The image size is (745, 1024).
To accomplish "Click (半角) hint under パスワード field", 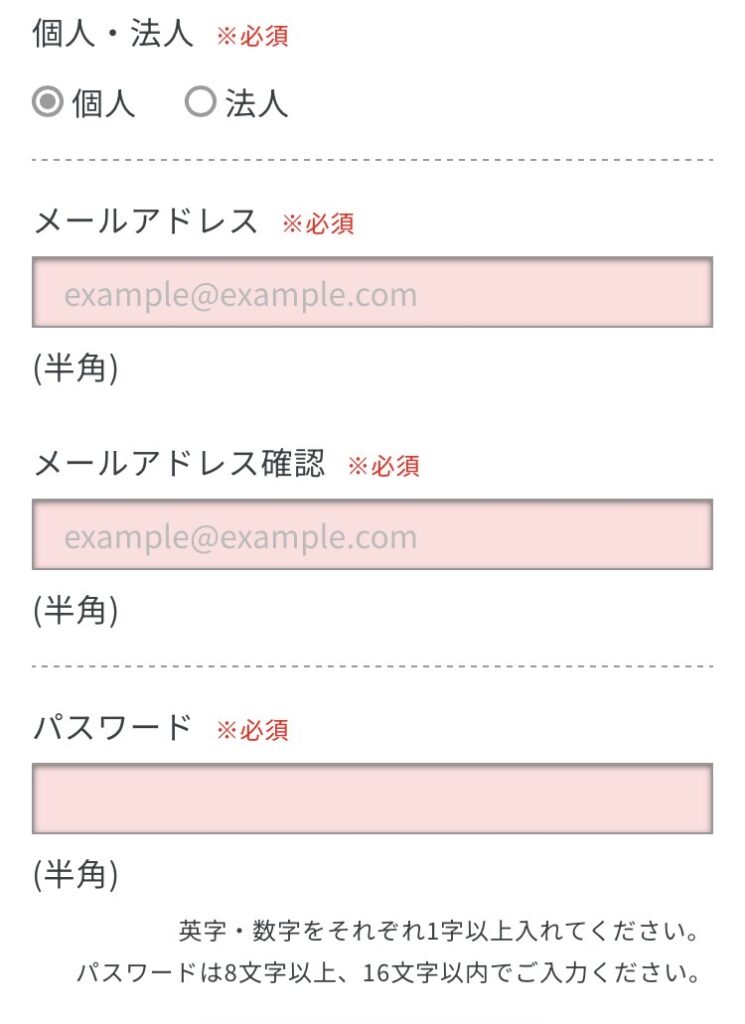I will click(x=76, y=874).
